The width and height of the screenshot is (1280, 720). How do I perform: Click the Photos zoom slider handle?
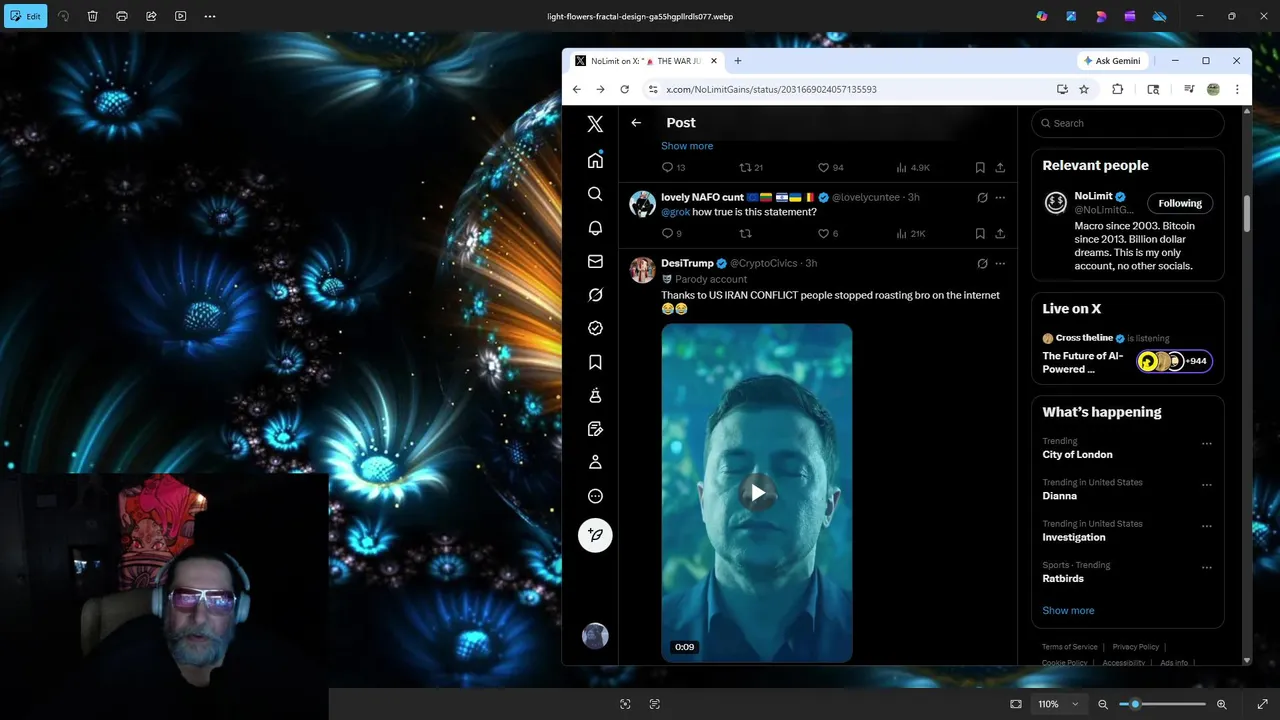[1135, 704]
